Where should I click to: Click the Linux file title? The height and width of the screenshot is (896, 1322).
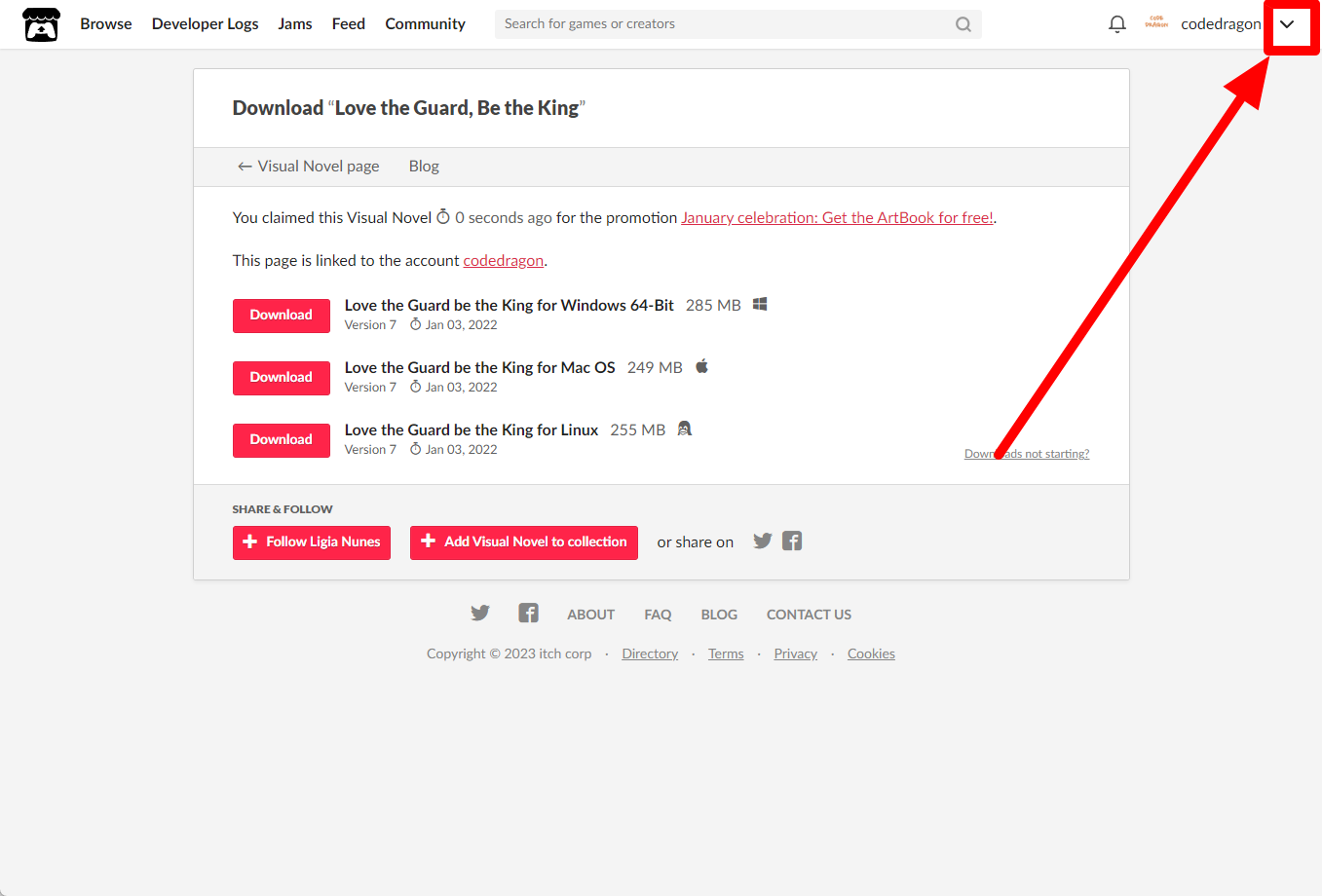tap(472, 429)
